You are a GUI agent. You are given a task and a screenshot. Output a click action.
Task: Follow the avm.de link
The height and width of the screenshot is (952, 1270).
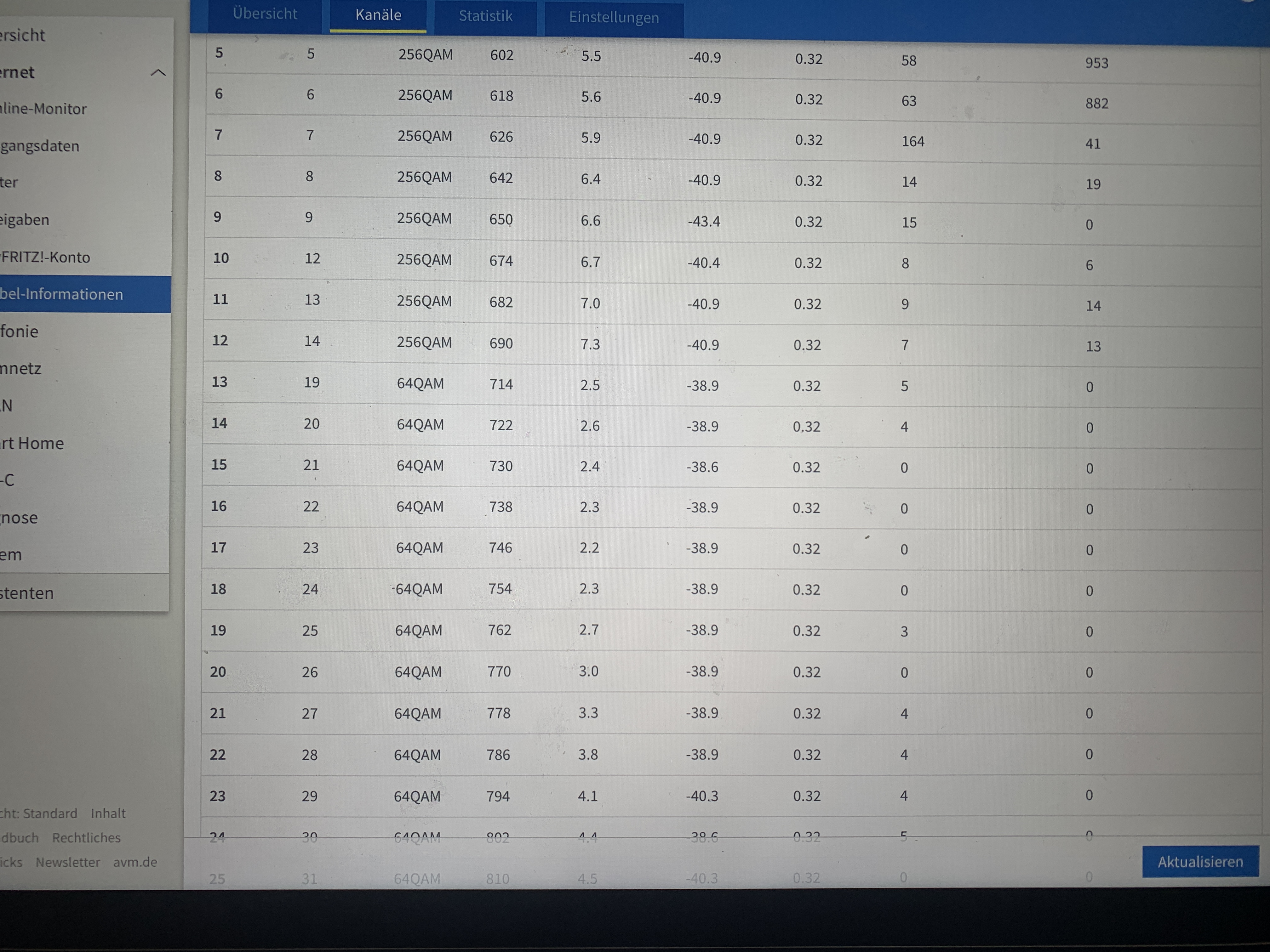135,862
